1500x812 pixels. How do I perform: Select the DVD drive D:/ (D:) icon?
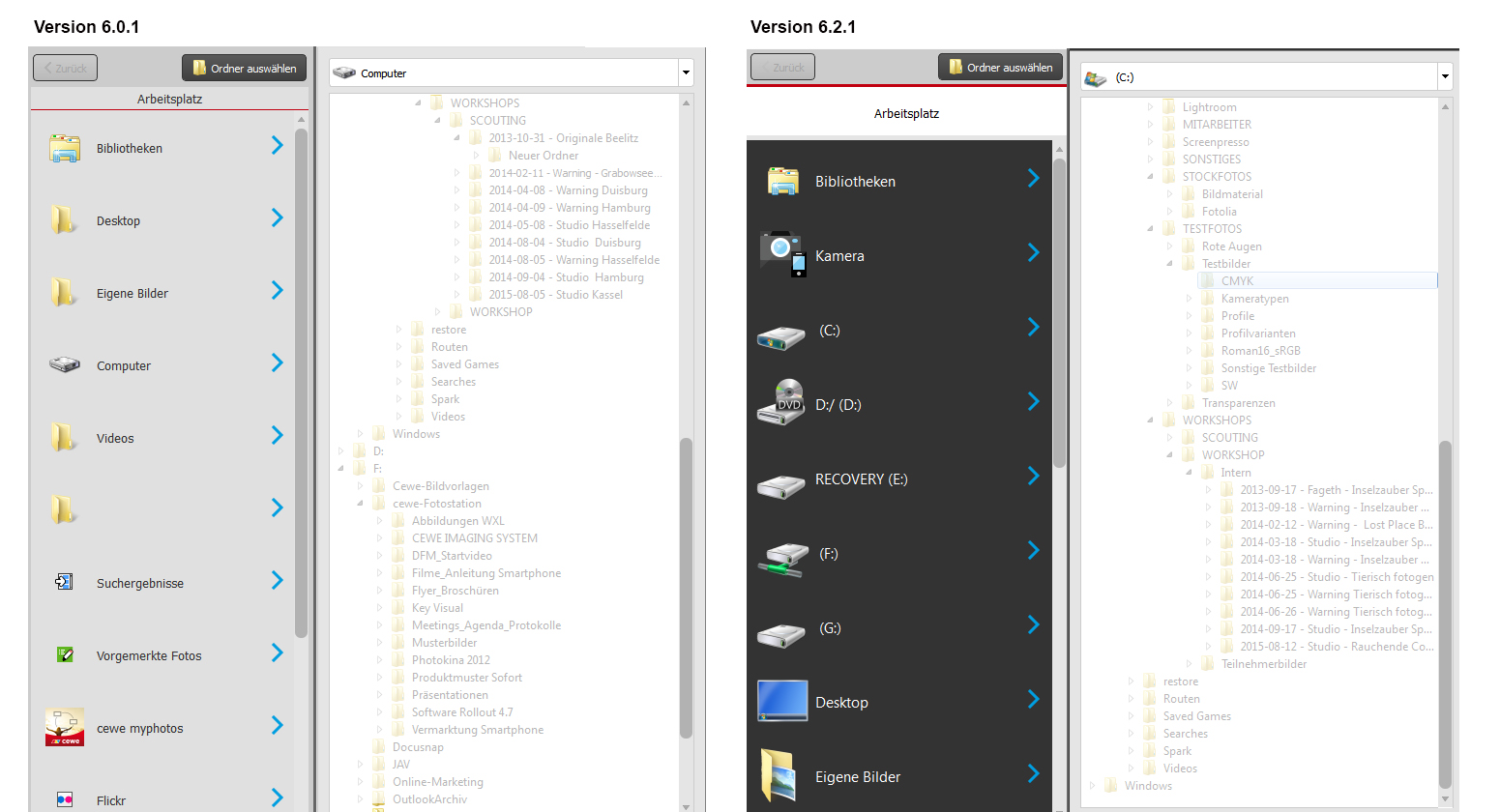781,404
